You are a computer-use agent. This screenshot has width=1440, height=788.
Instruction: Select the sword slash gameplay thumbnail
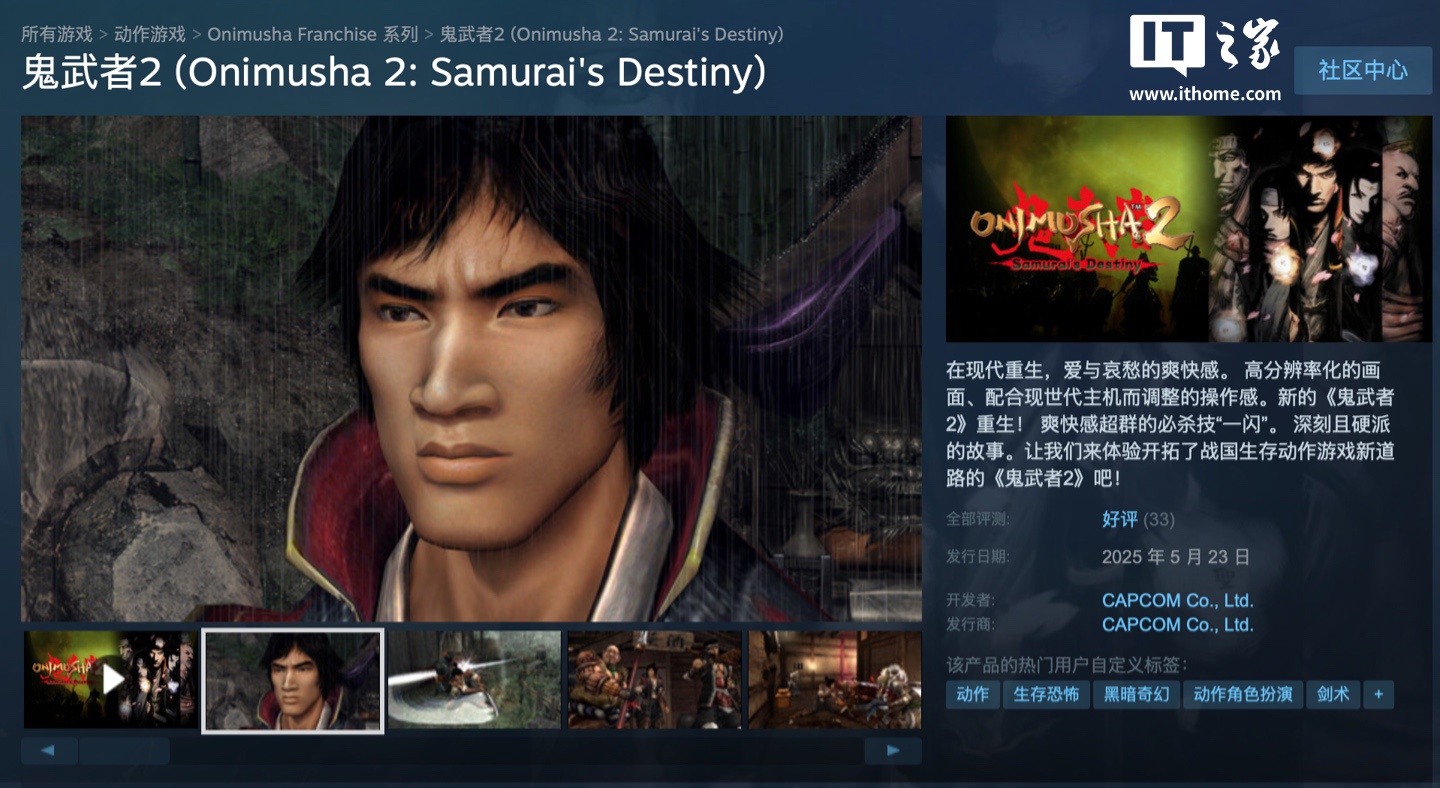pyautogui.click(x=474, y=679)
